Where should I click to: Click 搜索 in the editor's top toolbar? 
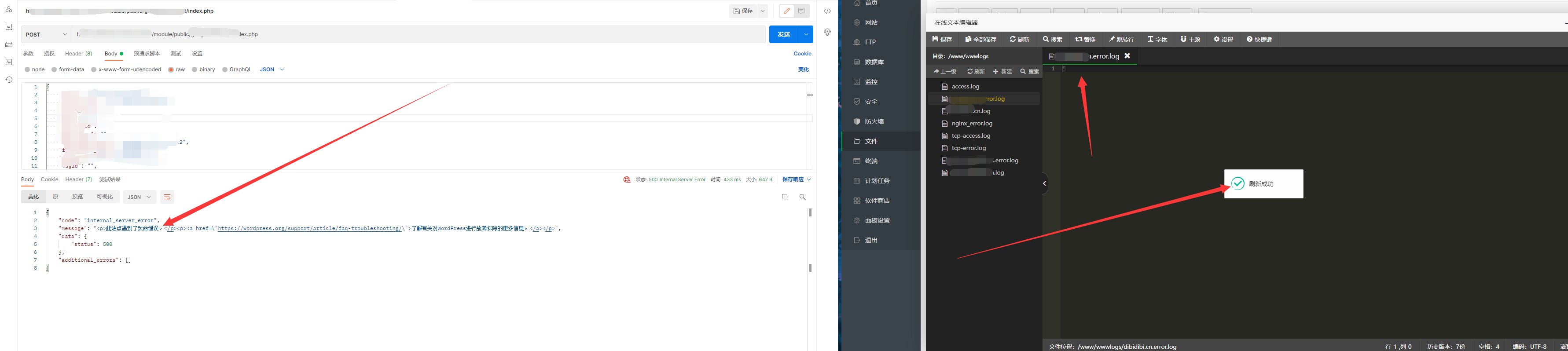pos(1052,40)
